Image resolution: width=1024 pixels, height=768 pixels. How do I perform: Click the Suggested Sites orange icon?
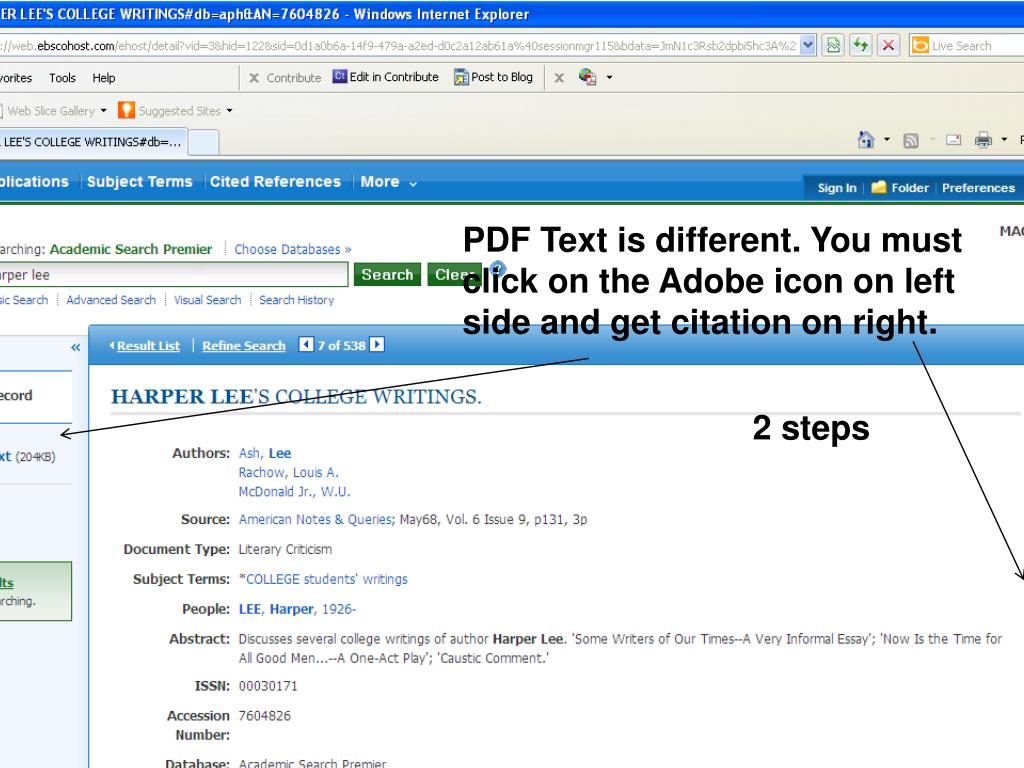[x=126, y=110]
